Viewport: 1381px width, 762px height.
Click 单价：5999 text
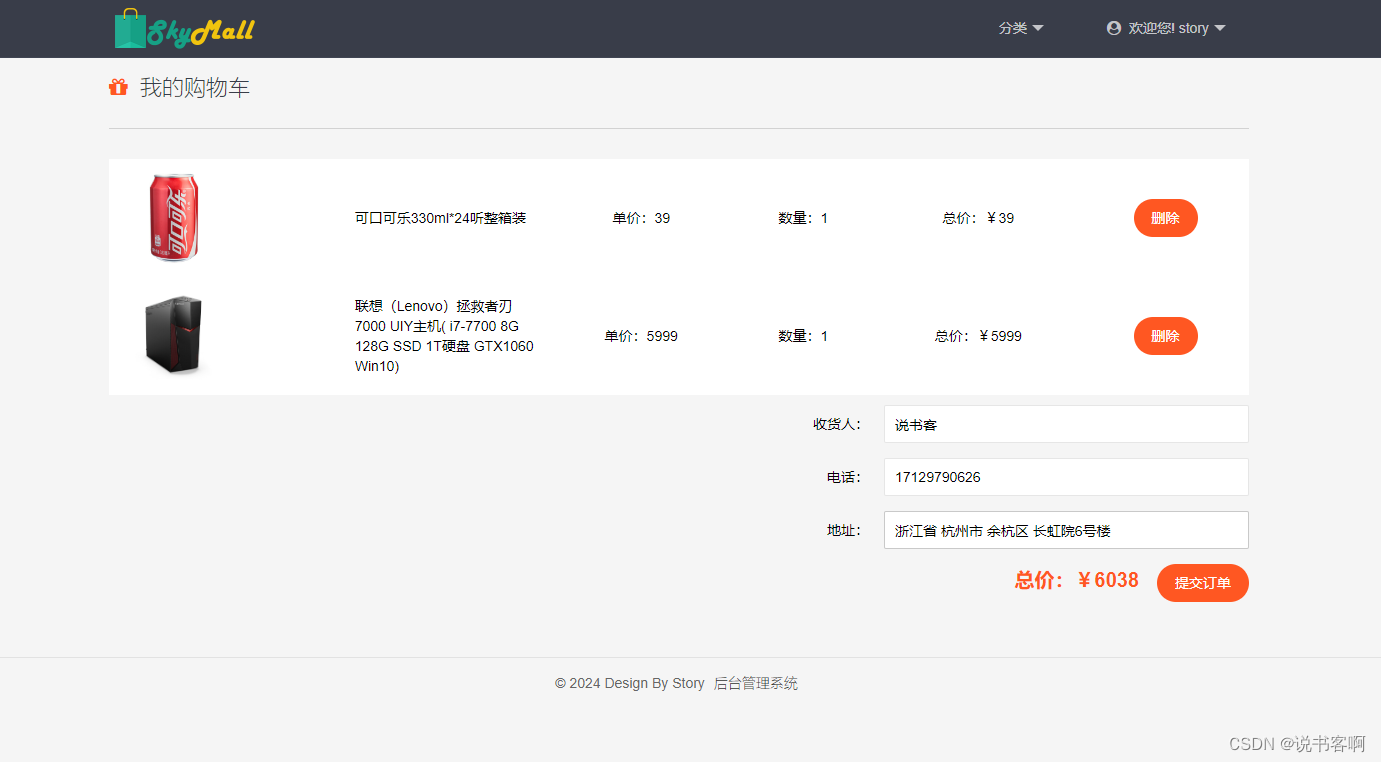(x=641, y=336)
